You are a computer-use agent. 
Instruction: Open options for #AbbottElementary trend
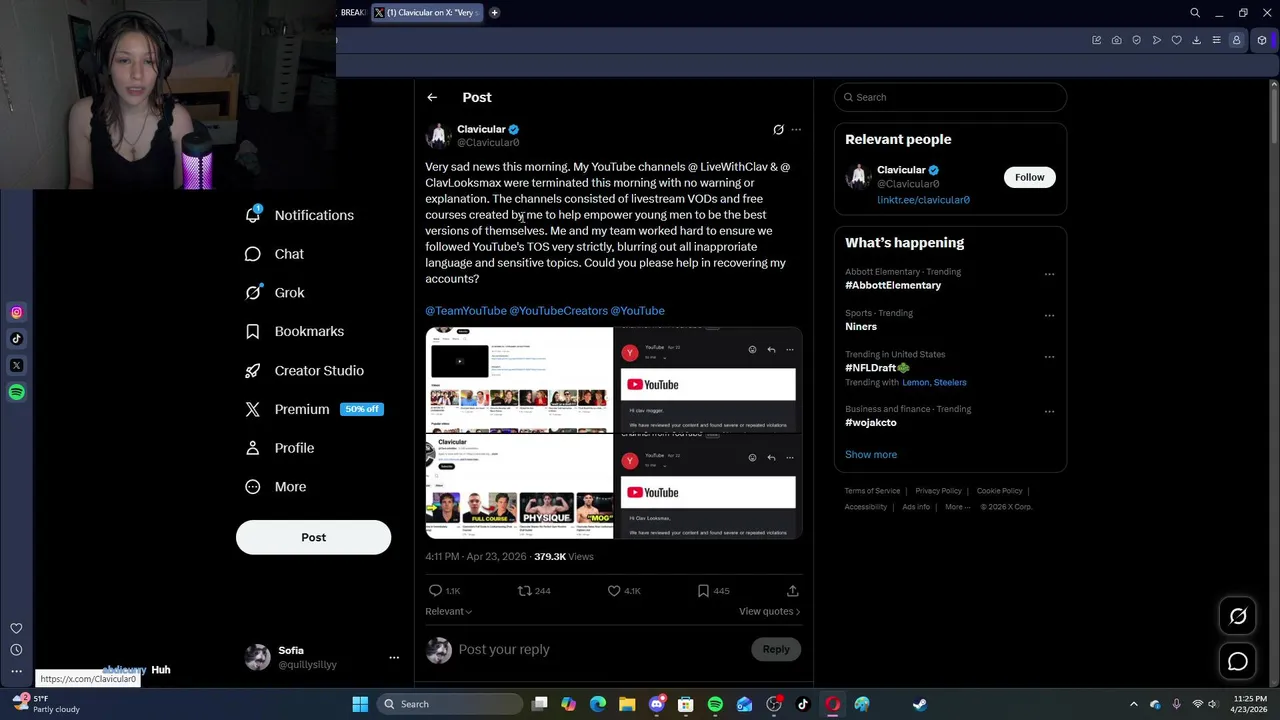[1049, 274]
